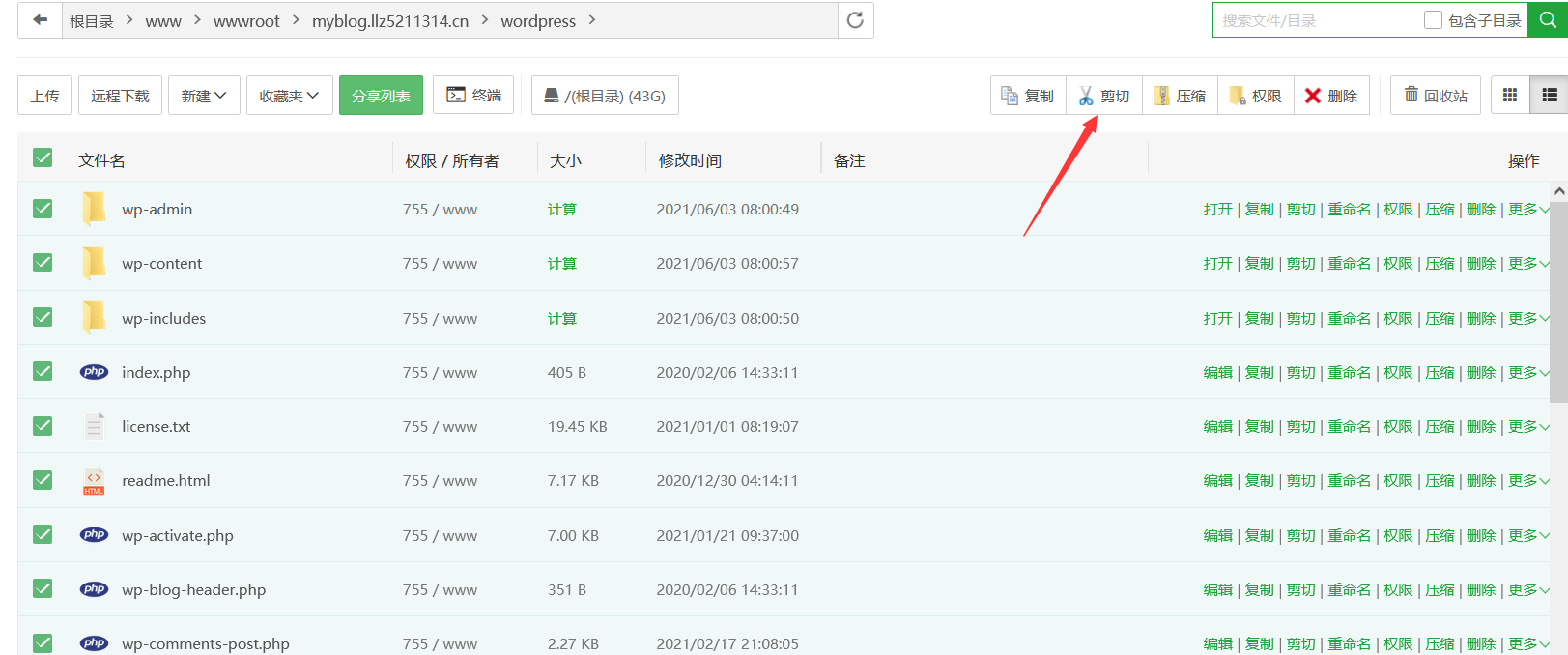Compress selected files with toolbar 压缩

[x=1180, y=96]
